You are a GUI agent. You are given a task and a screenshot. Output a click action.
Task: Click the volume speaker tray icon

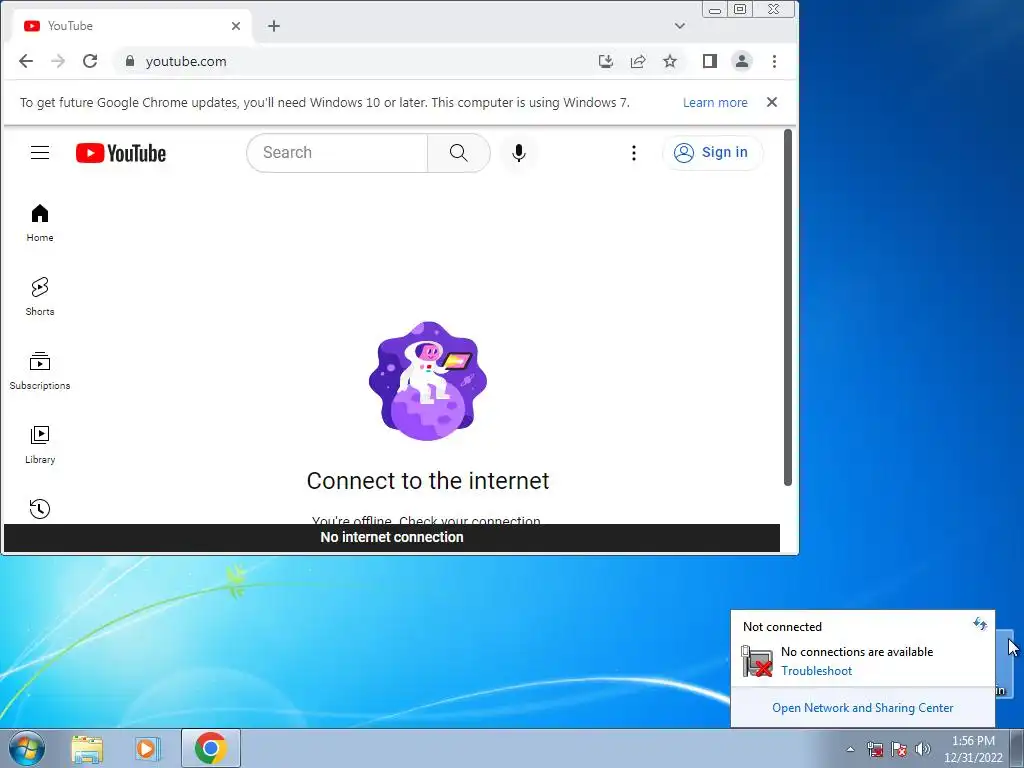pos(923,749)
